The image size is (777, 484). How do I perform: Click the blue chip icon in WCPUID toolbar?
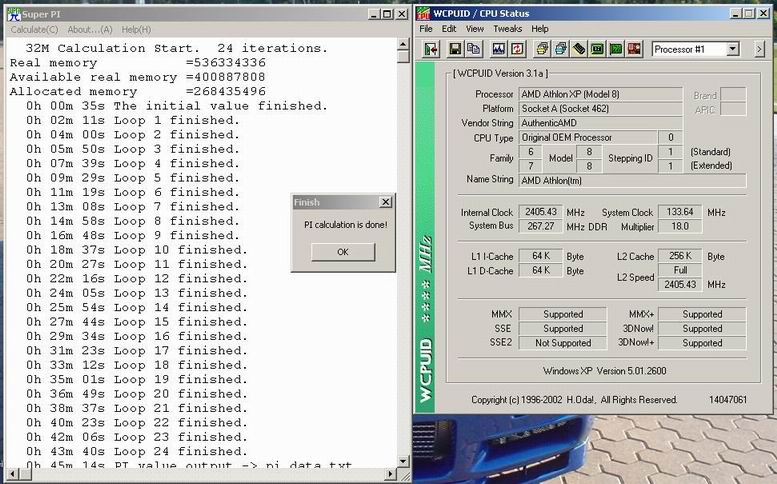[560, 49]
